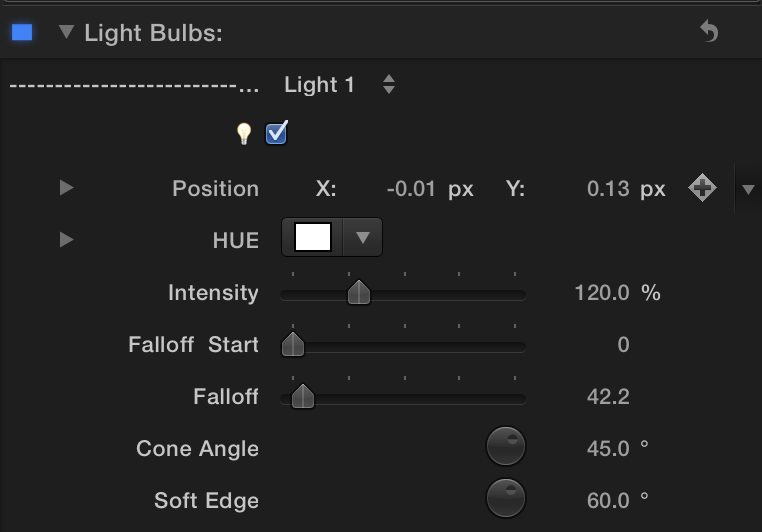This screenshot has width=762, height=532.
Task: Click the Falloff Start slider handle
Action: click(x=293, y=345)
